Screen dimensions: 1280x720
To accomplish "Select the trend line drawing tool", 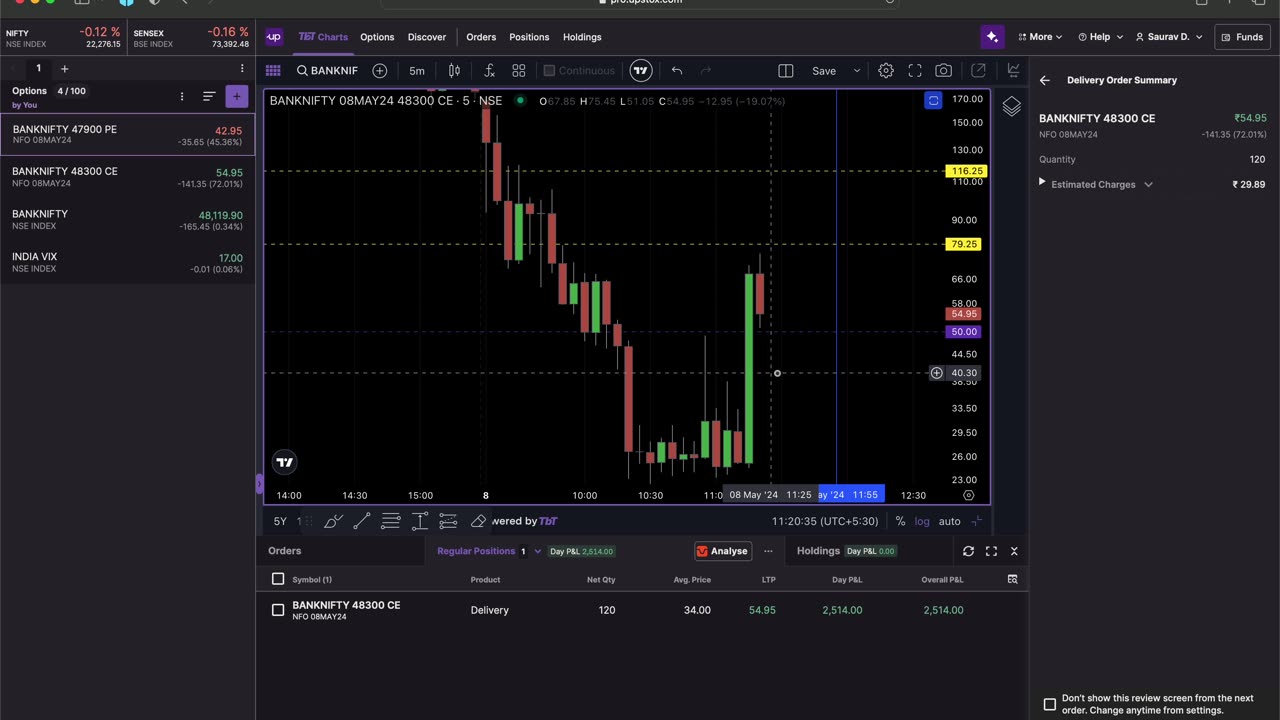I will [x=362, y=521].
